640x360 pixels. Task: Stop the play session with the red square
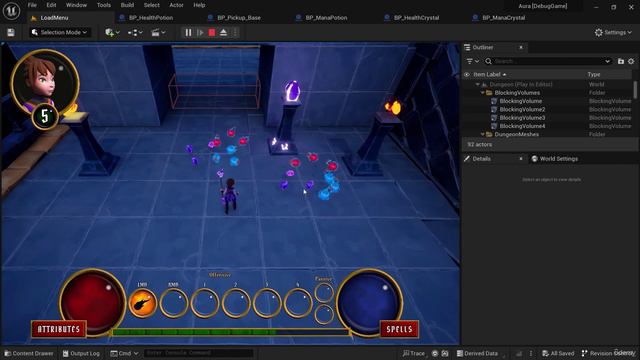coord(212,33)
